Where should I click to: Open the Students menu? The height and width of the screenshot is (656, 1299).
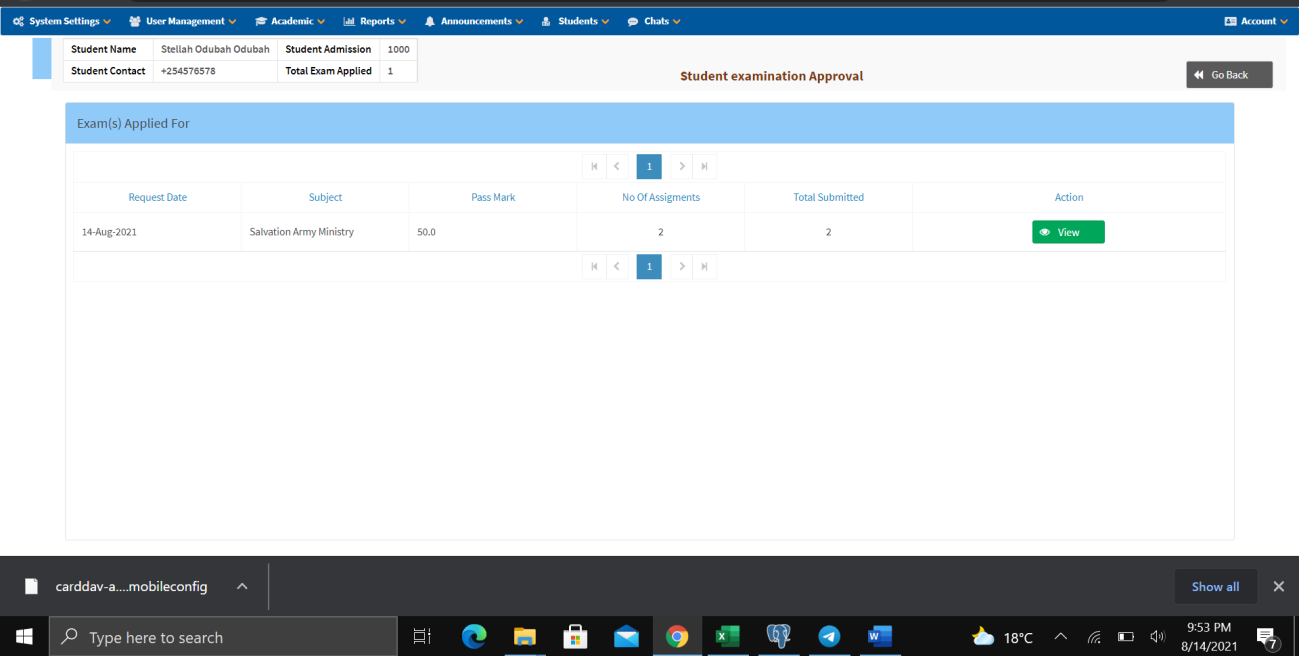(576, 21)
